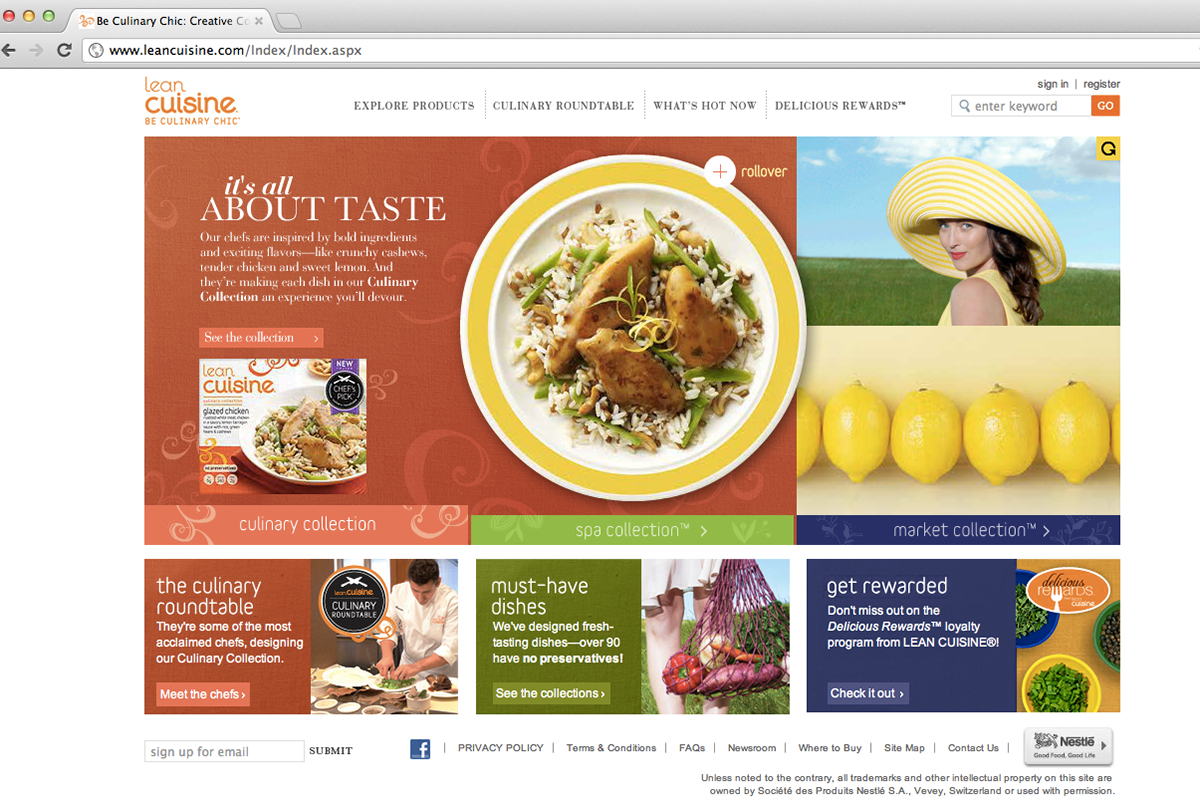Viewport: 1200px width, 806px height.
Task: Click the globe site icon in address bar
Action: tap(96, 50)
